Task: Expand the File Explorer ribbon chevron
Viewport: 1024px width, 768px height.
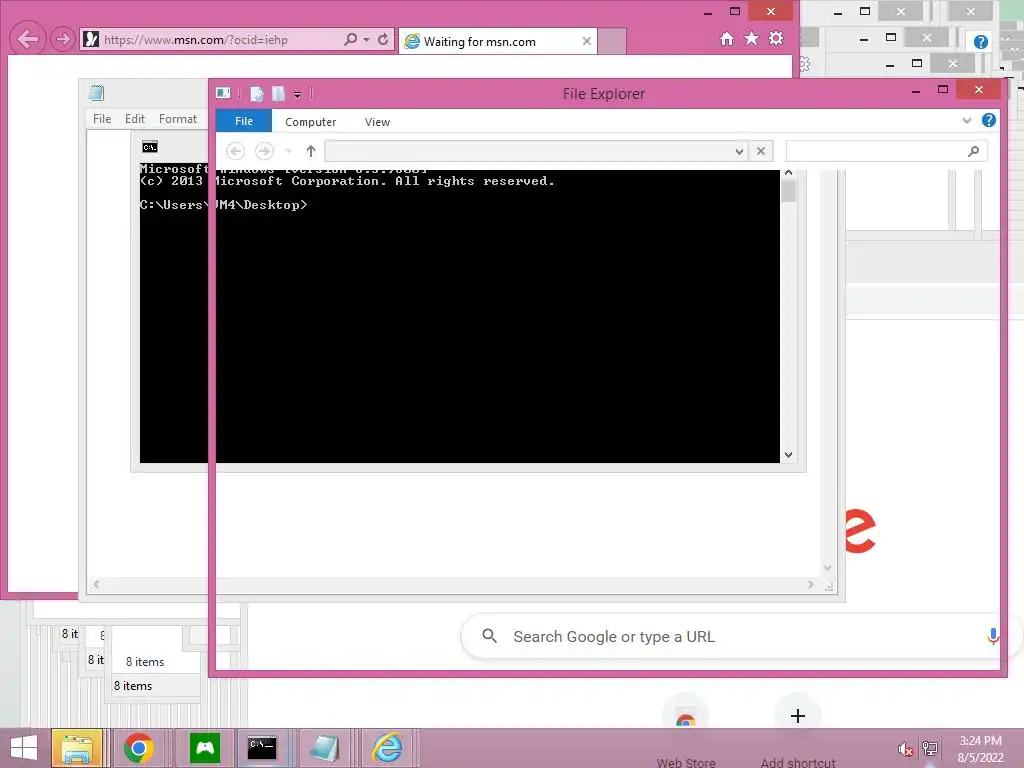Action: [967, 120]
